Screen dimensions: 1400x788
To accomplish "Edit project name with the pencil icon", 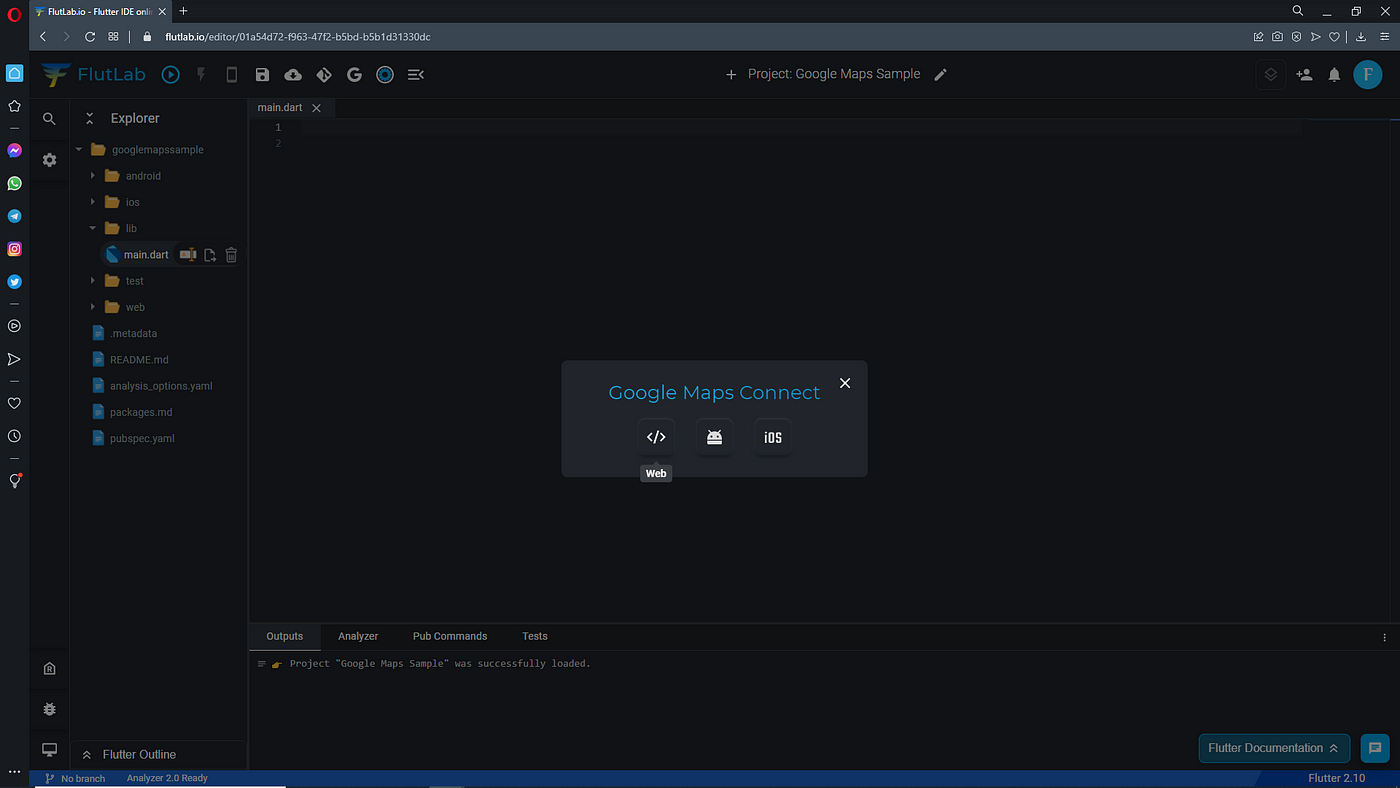I will pyautogui.click(x=940, y=74).
